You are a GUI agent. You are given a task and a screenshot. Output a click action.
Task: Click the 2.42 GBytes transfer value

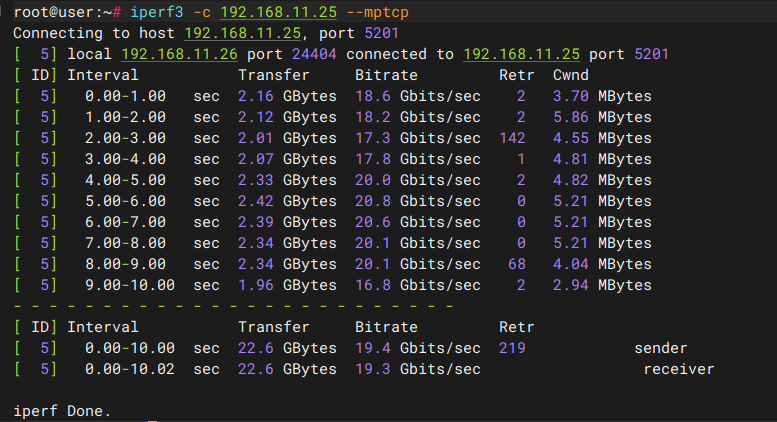click(x=287, y=201)
